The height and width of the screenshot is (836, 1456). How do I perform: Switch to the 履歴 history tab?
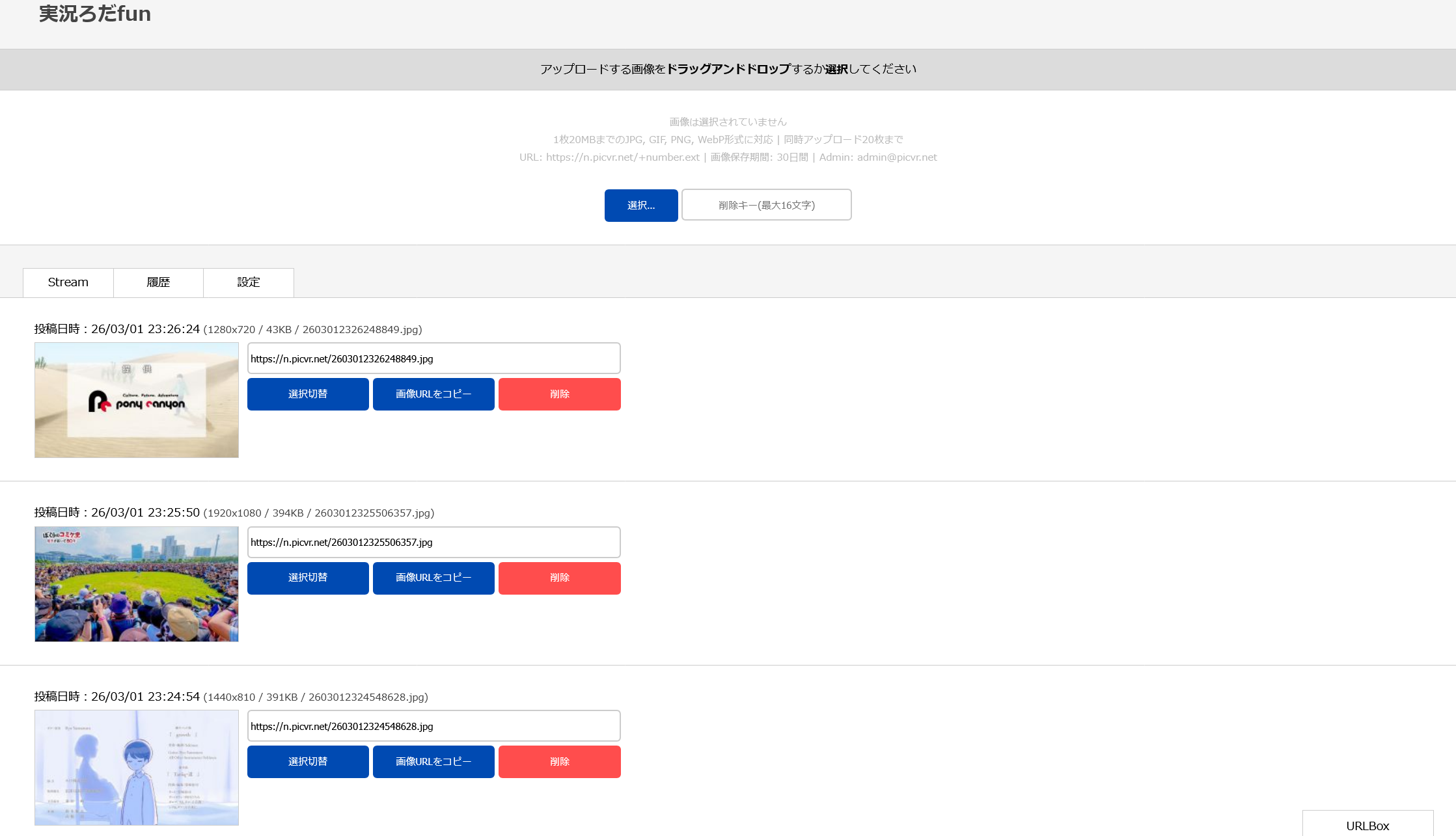(158, 282)
